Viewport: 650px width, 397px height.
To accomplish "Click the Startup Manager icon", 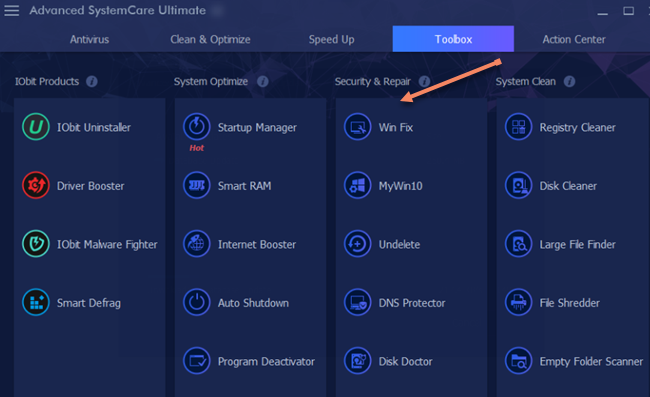I will [x=196, y=127].
